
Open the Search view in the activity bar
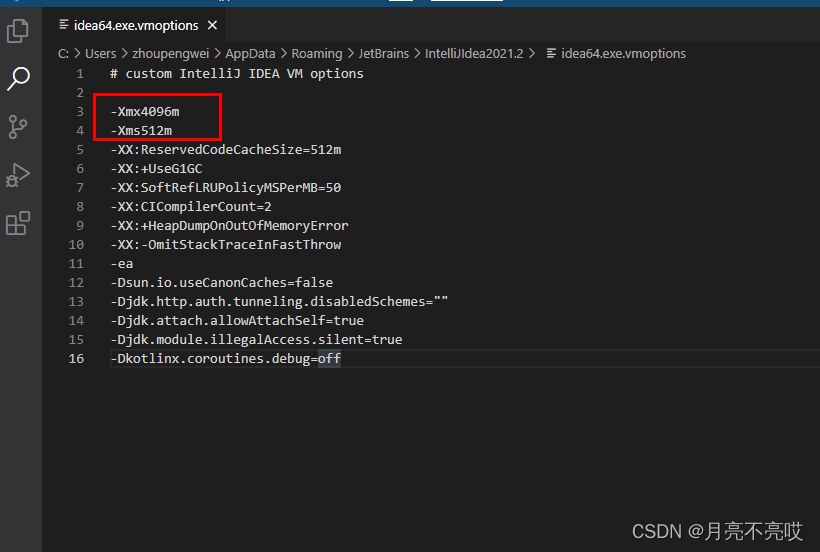18,79
